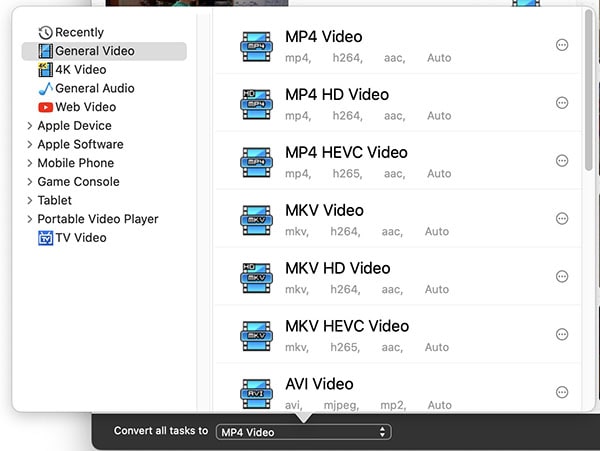Screen dimensions: 600x451
Task: Open more options for MKV HD Video
Action: [562, 277]
